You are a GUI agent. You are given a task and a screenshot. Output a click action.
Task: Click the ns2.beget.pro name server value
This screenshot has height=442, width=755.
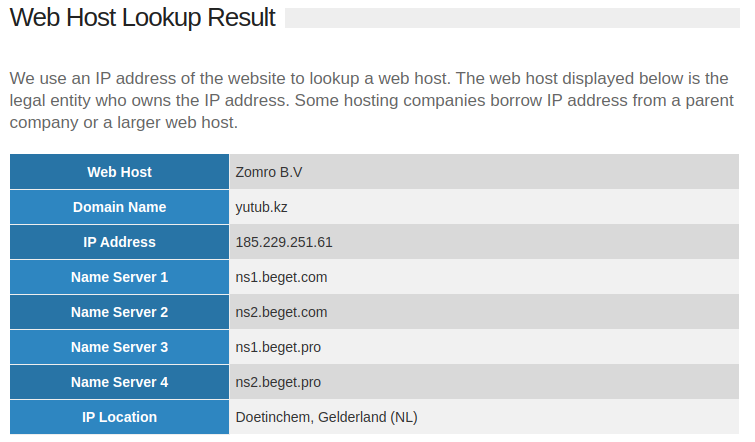(x=278, y=382)
